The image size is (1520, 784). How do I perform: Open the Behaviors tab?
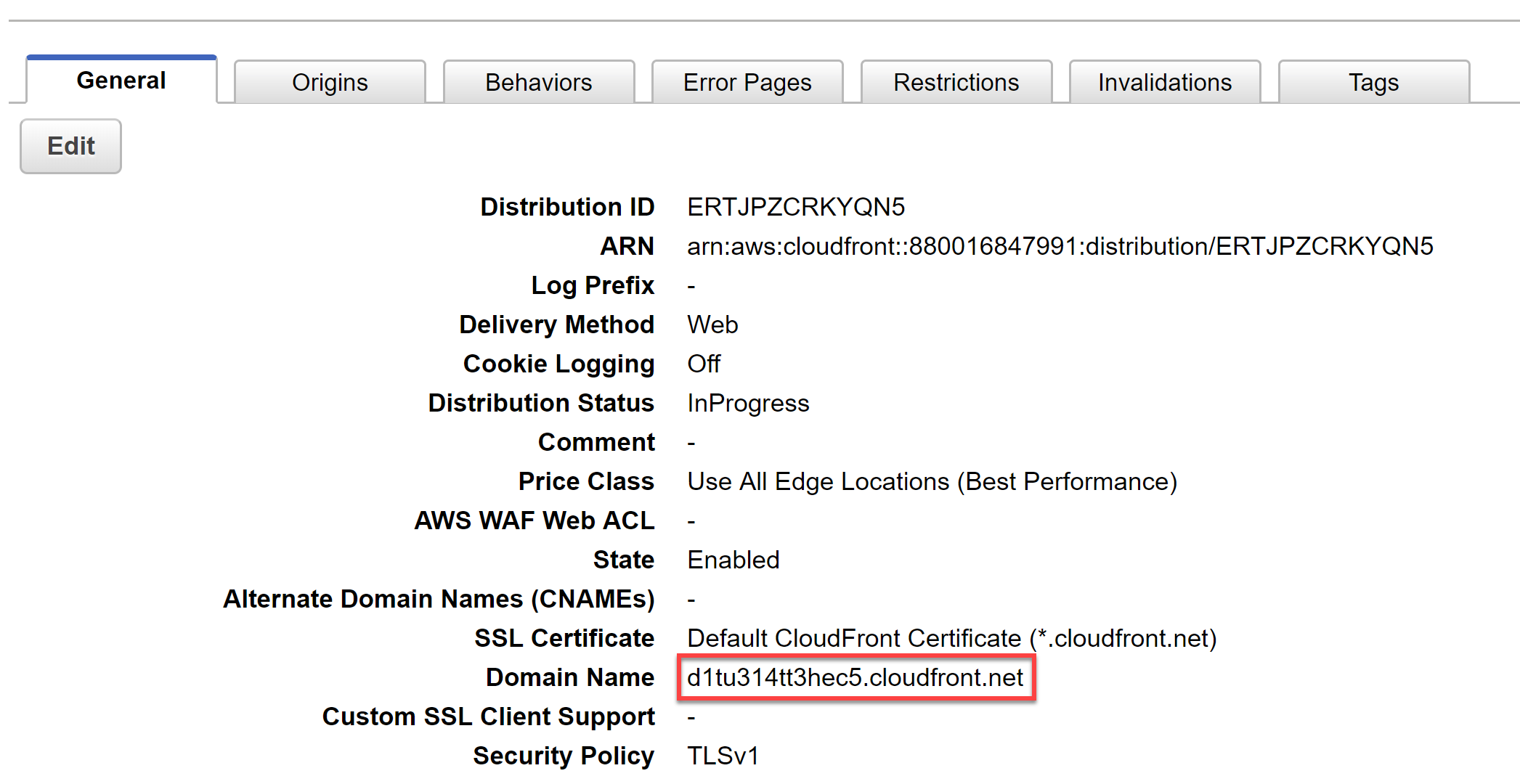[x=539, y=82]
